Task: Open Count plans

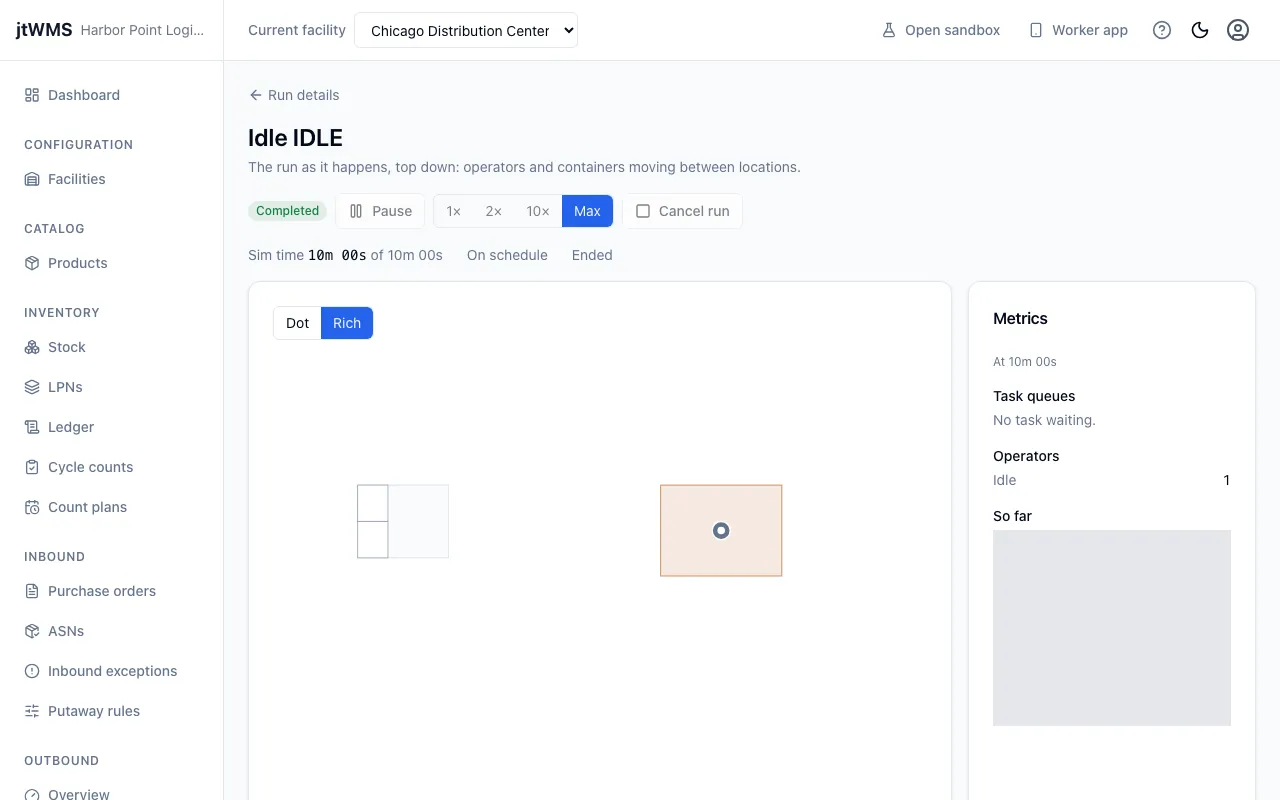Action: point(111,507)
